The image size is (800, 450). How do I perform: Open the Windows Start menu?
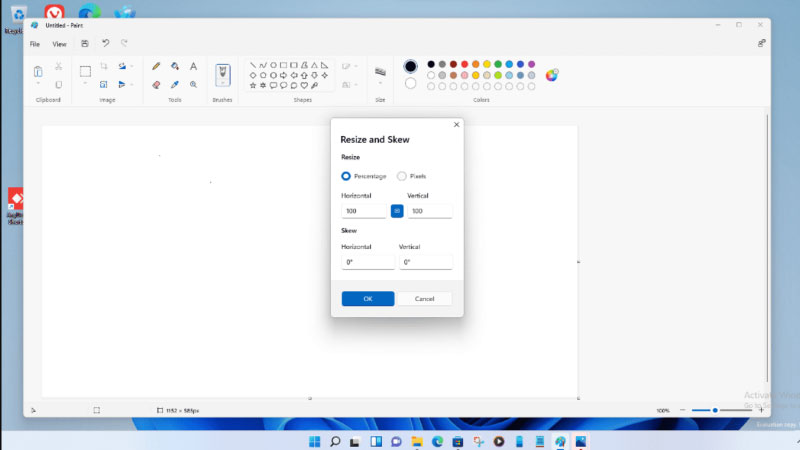[314, 441]
